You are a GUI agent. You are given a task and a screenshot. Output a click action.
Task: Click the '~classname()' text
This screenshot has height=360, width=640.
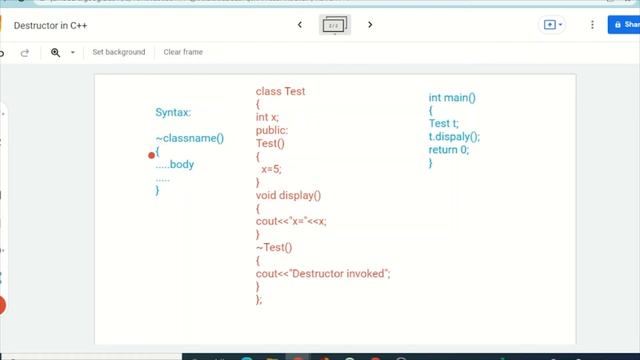(190, 138)
